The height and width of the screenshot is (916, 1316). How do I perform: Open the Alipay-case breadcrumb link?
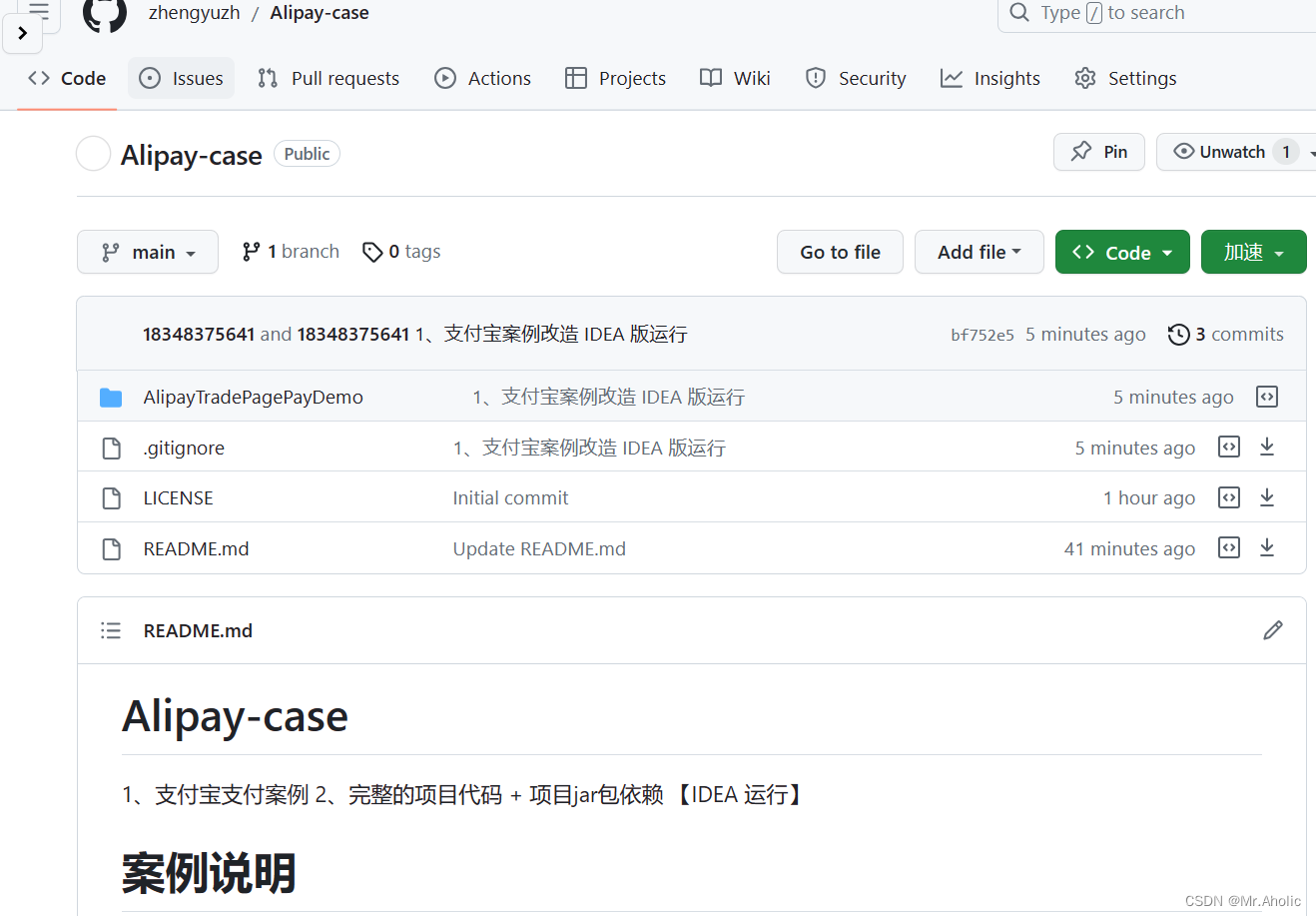click(x=320, y=13)
